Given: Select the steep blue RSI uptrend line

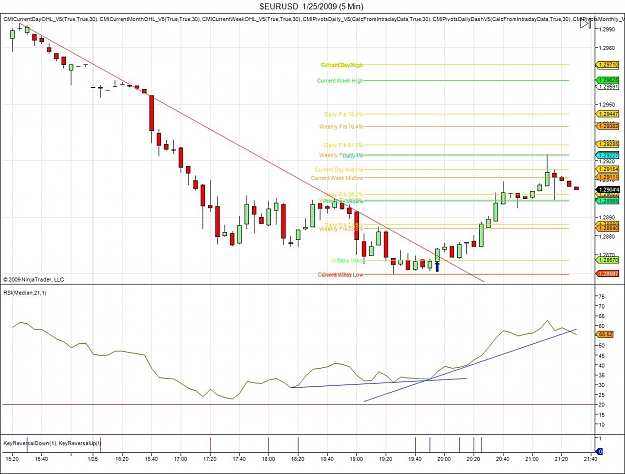Looking at the screenshot, I should click(470, 365).
